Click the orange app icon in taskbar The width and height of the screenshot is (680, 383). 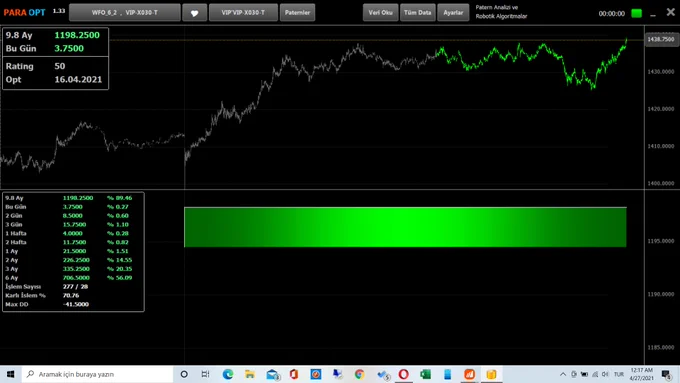point(469,374)
